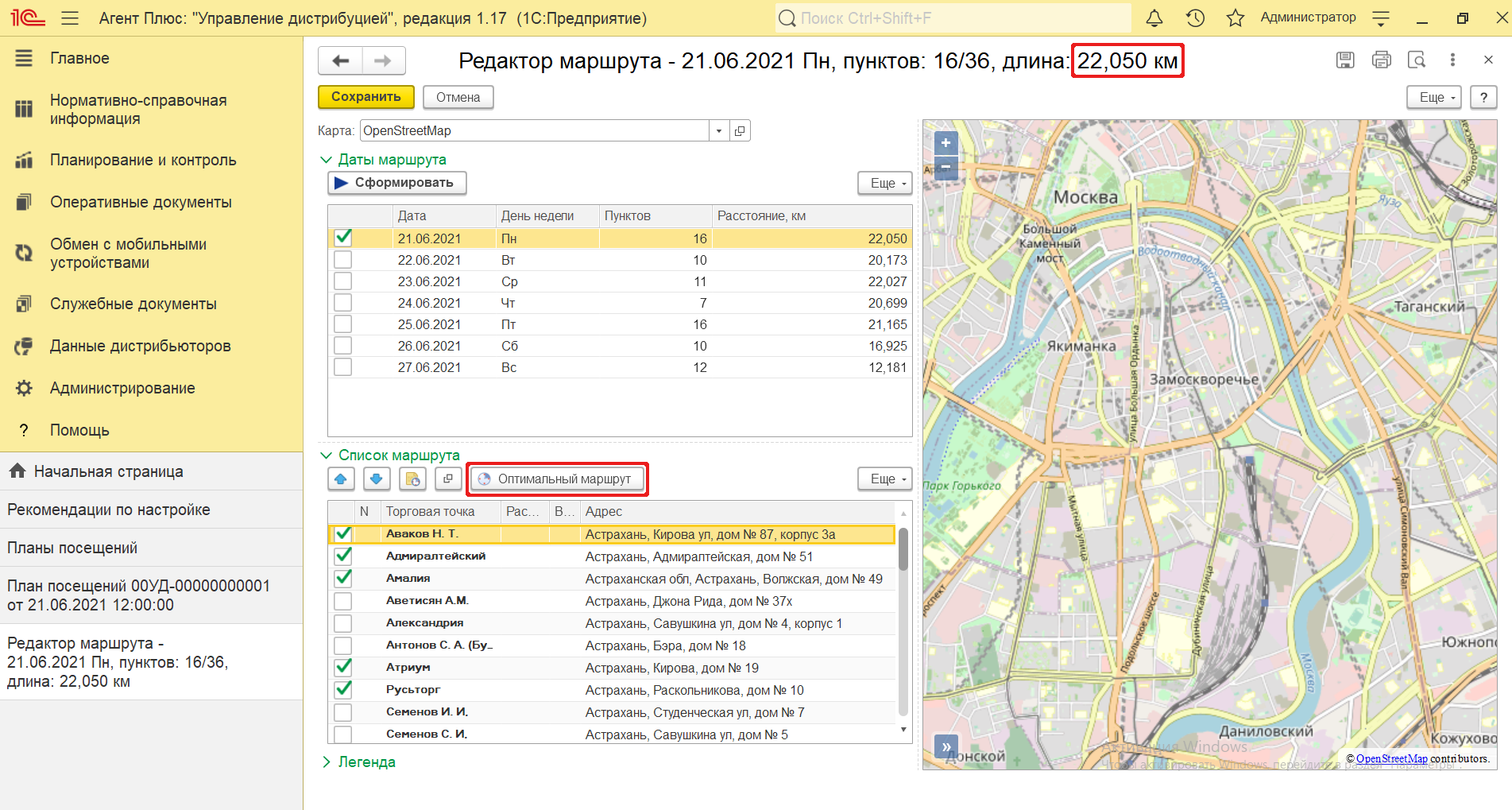Open the Помощь help section
Image resolution: width=1512 pixels, height=810 pixels.
click(79, 430)
